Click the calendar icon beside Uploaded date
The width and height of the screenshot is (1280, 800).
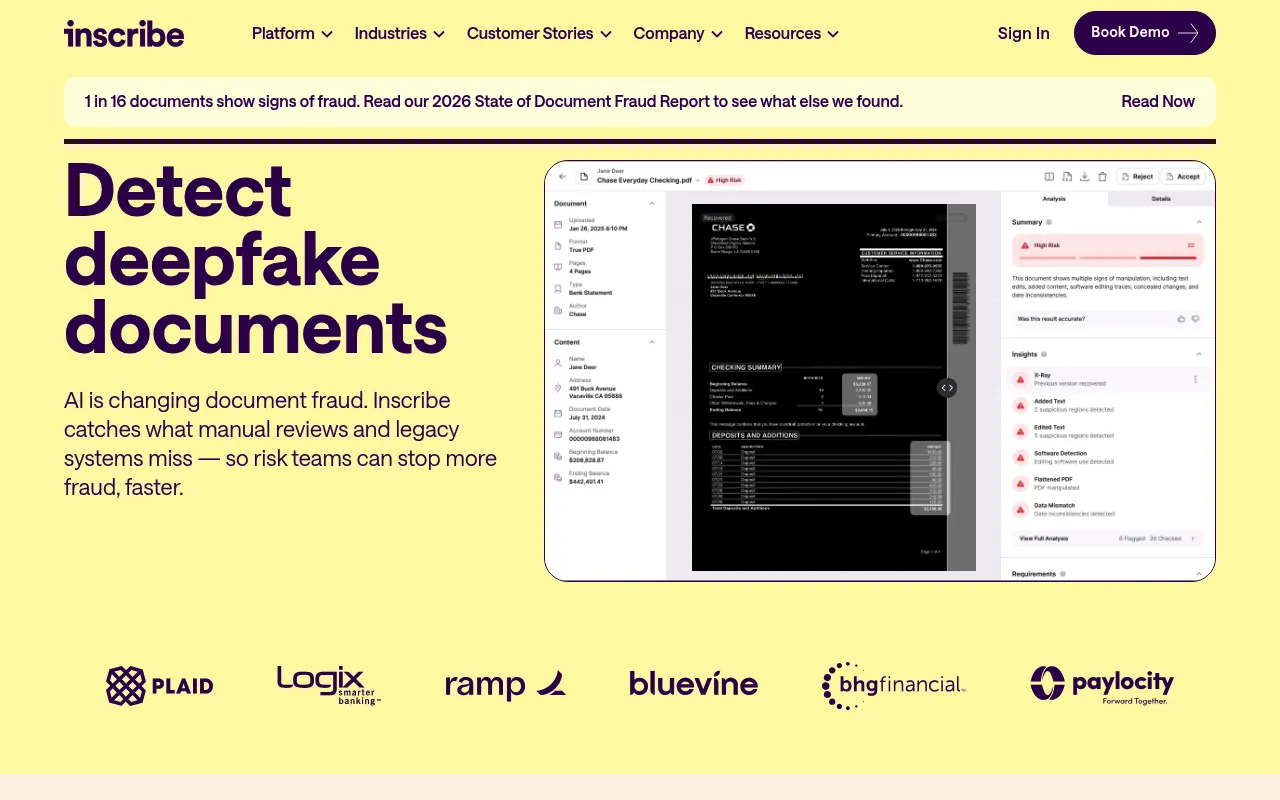[558, 223]
